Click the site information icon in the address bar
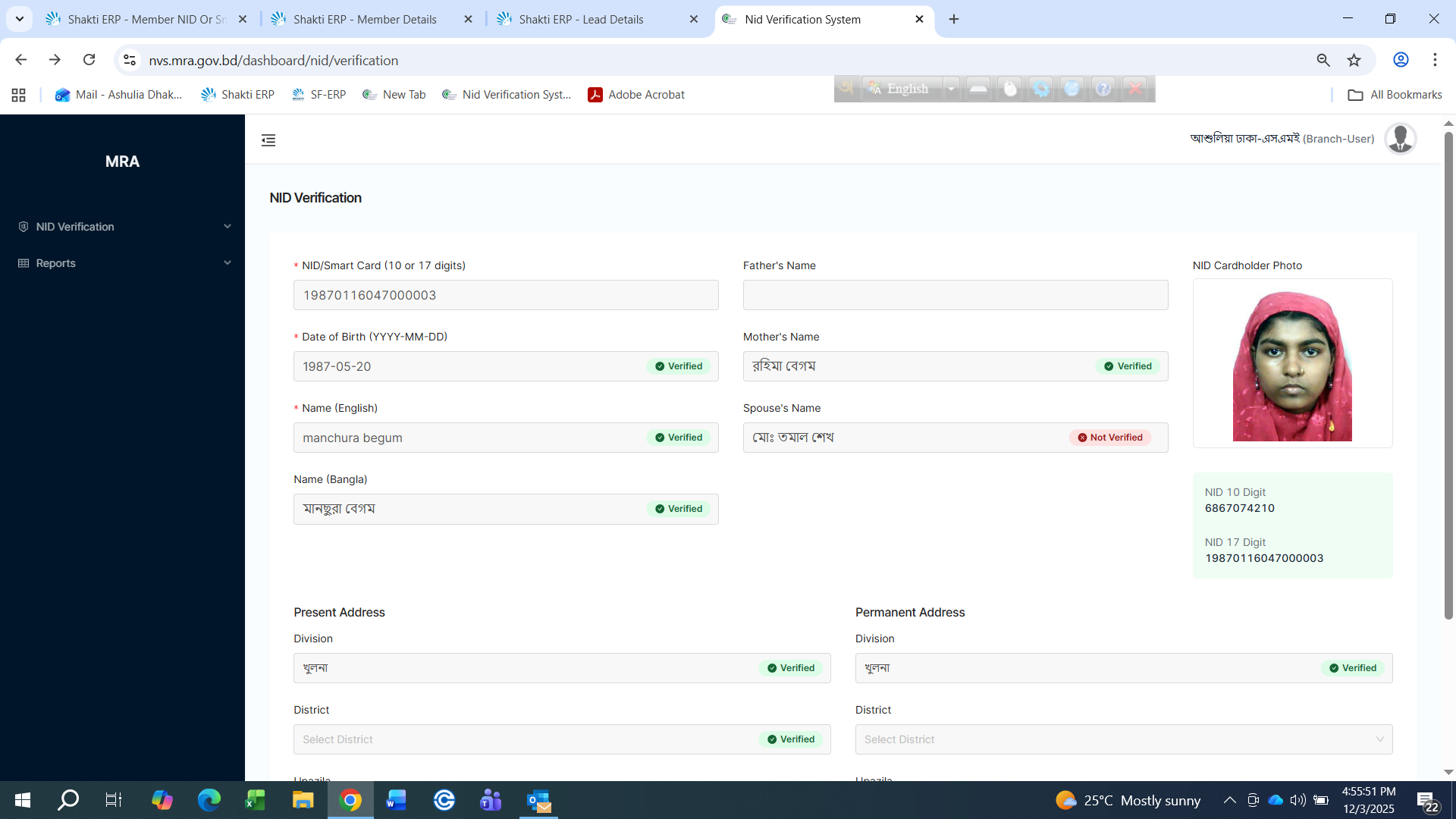This screenshot has height=819, width=1456. [x=130, y=60]
